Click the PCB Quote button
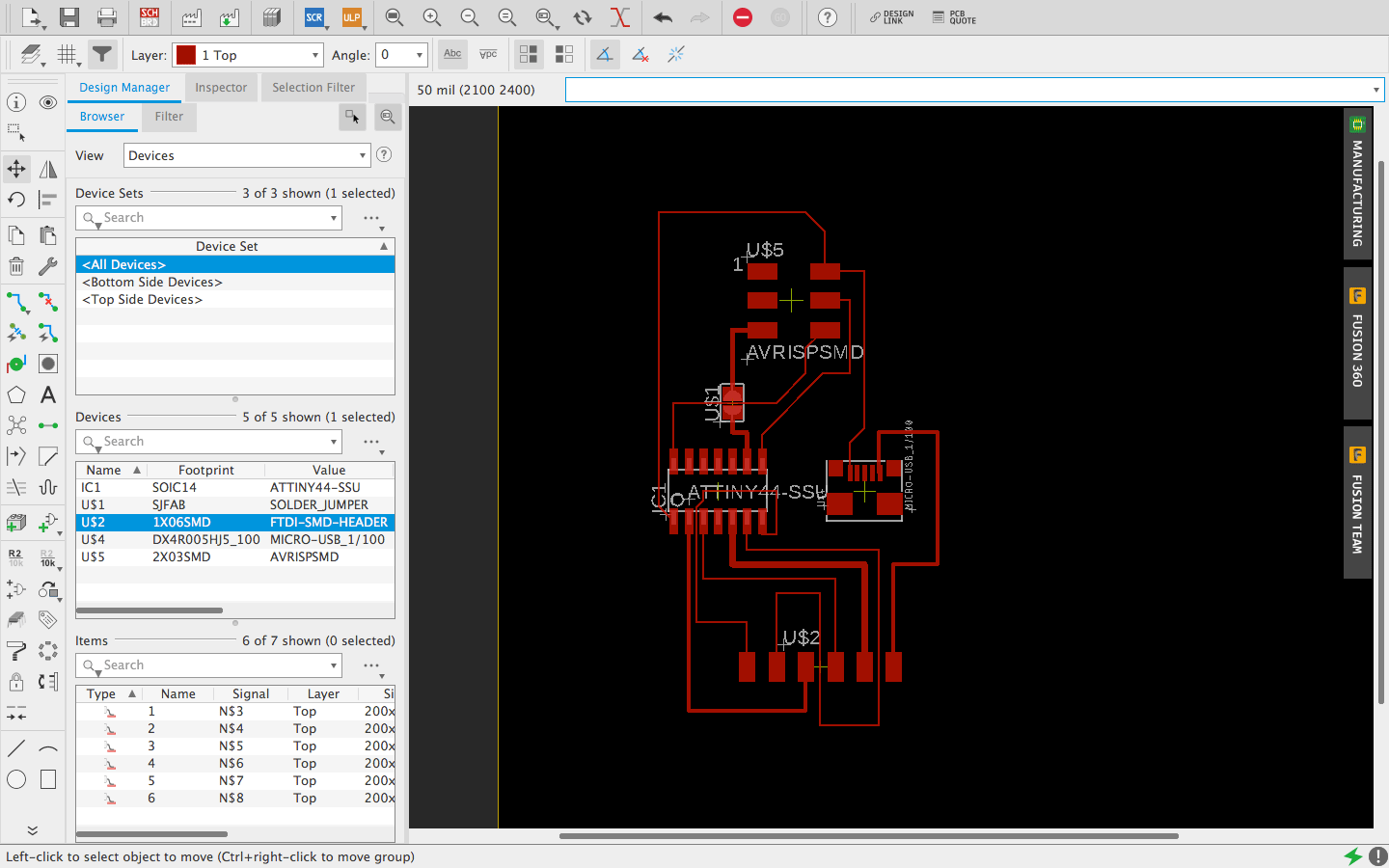 [954, 17]
